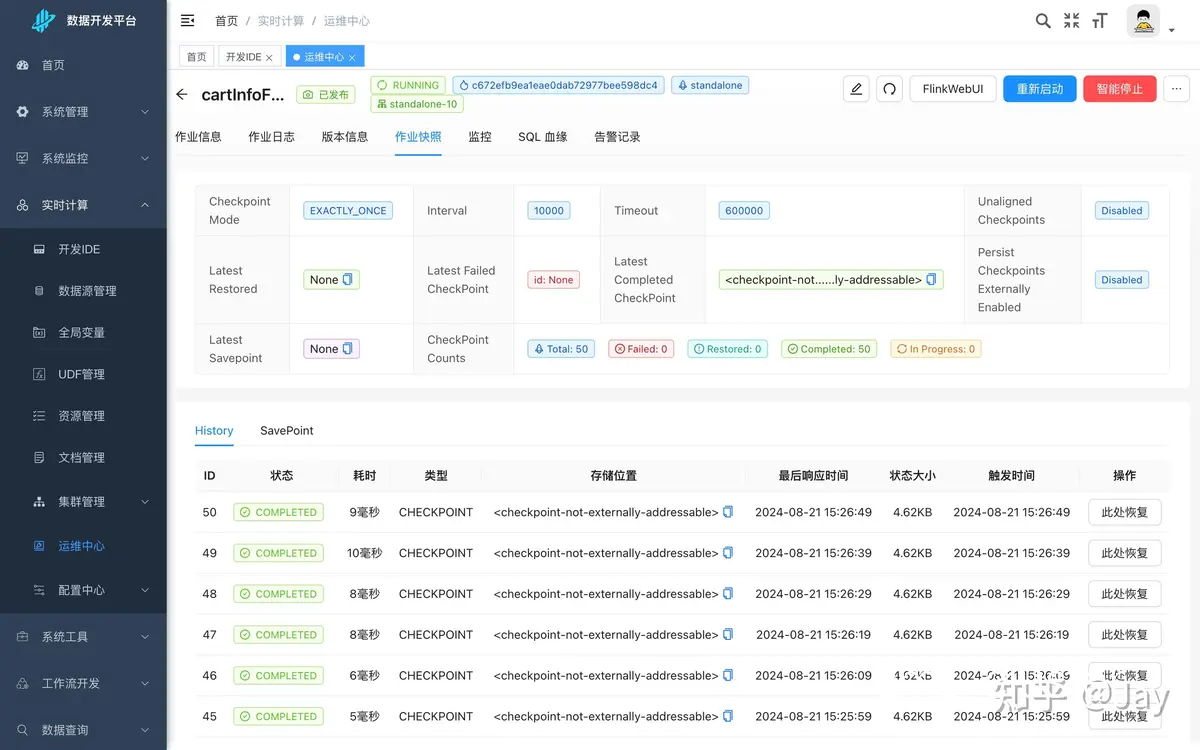The height and width of the screenshot is (750, 1200).
Task: Open 首页 in the sidebar
Action: click(83, 65)
